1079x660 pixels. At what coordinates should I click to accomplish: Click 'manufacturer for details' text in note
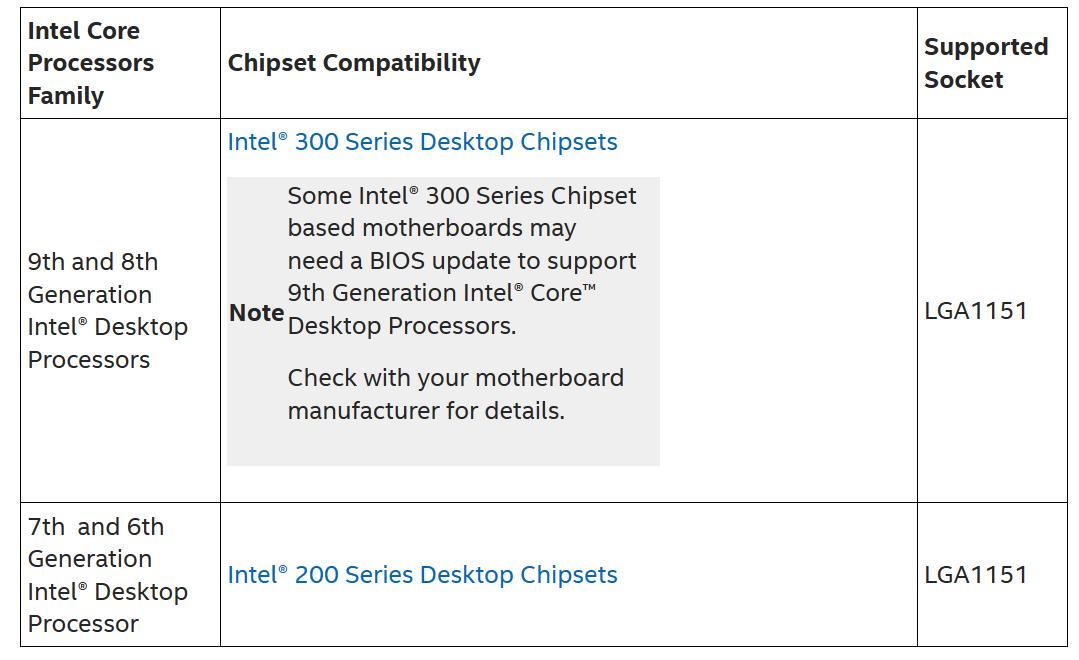pos(426,411)
